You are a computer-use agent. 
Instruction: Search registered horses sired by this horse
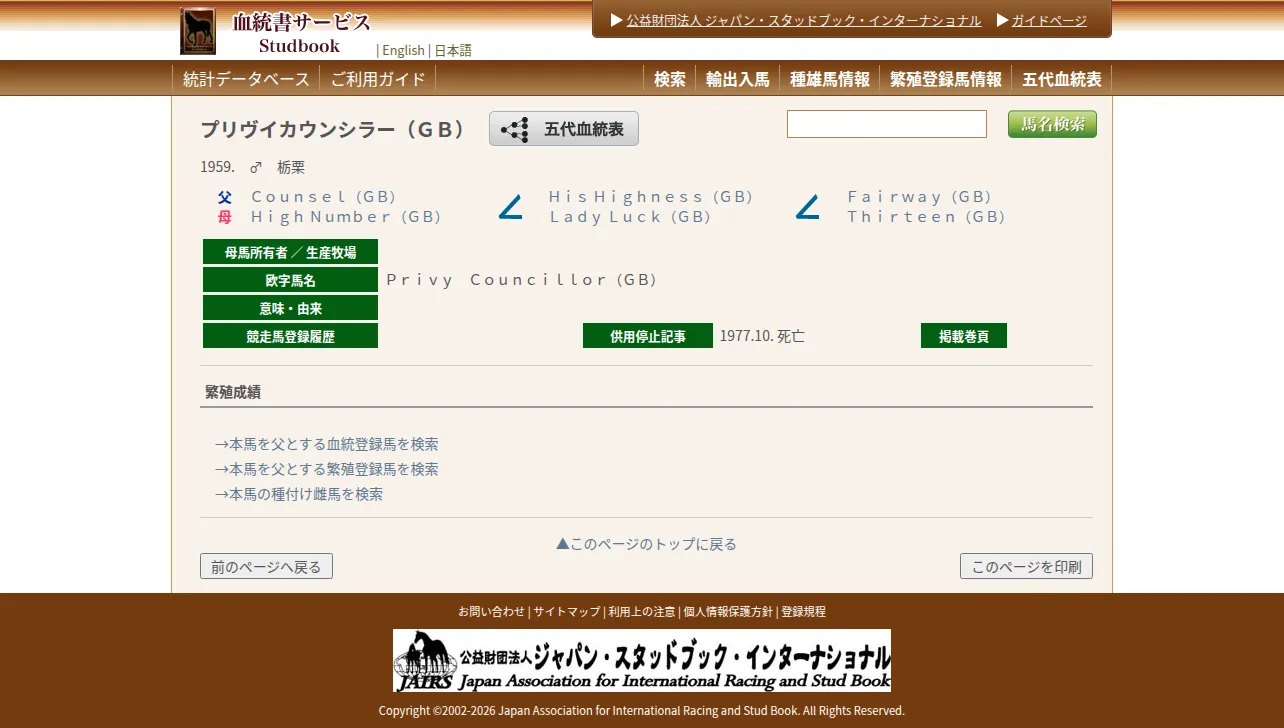click(327, 444)
